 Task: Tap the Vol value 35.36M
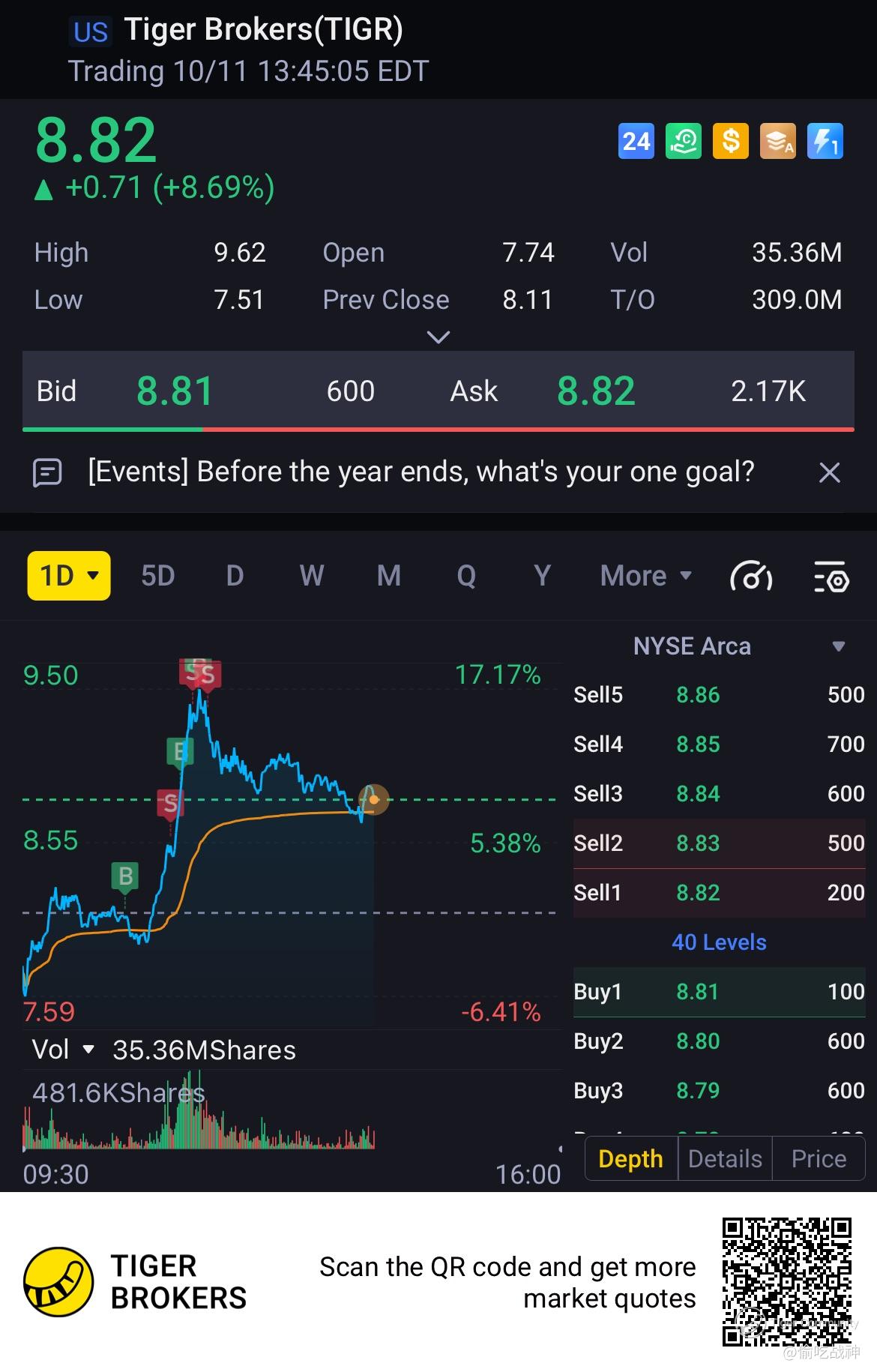pyautogui.click(x=797, y=253)
